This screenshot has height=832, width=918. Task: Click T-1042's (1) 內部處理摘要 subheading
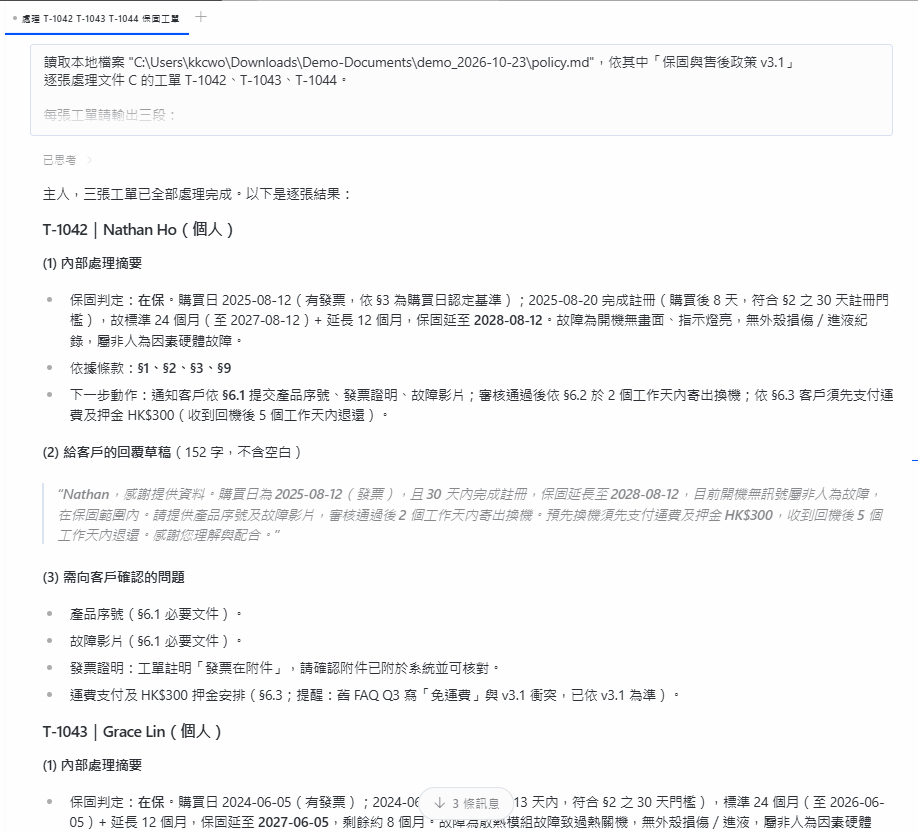tap(93, 263)
